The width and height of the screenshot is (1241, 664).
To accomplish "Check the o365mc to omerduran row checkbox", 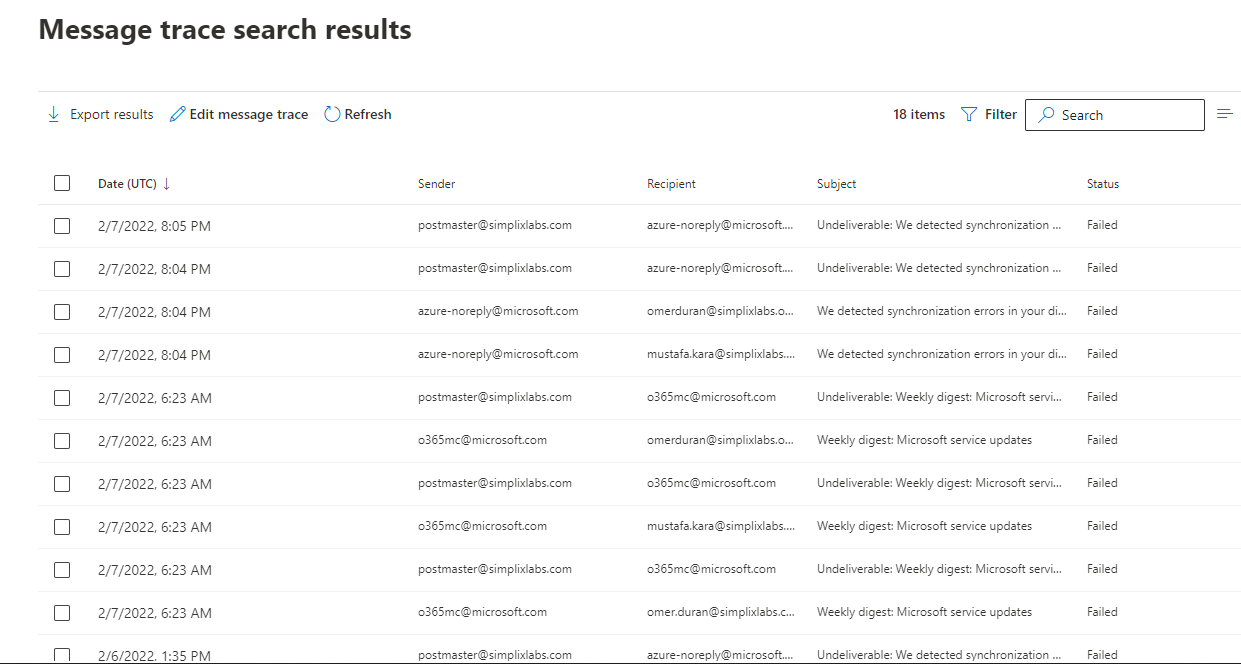I will pyautogui.click(x=62, y=441).
